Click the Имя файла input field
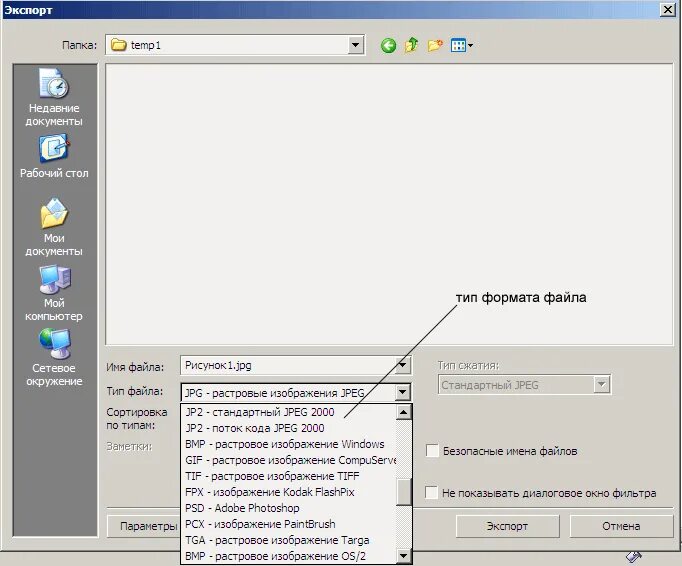Image resolution: width=682 pixels, height=566 pixels. point(288,365)
